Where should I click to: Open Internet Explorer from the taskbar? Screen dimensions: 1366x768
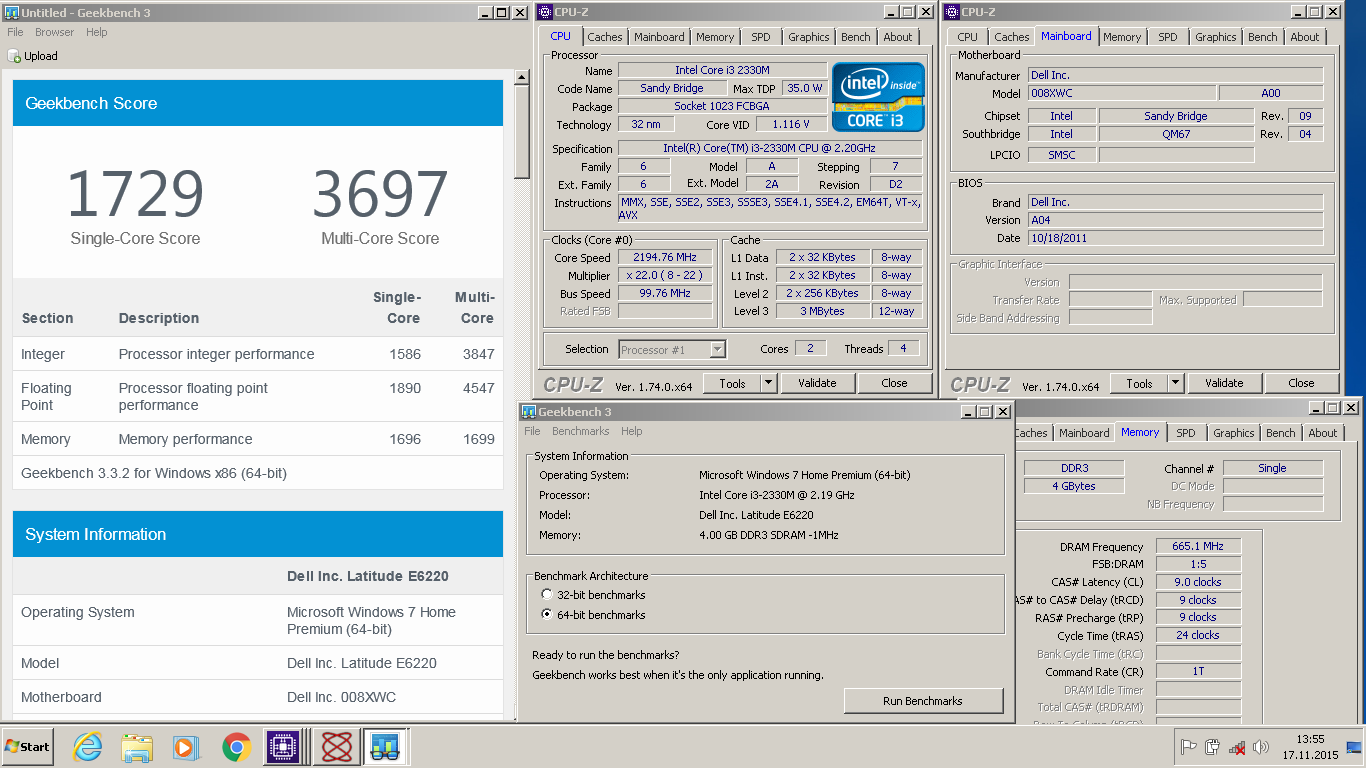point(89,746)
